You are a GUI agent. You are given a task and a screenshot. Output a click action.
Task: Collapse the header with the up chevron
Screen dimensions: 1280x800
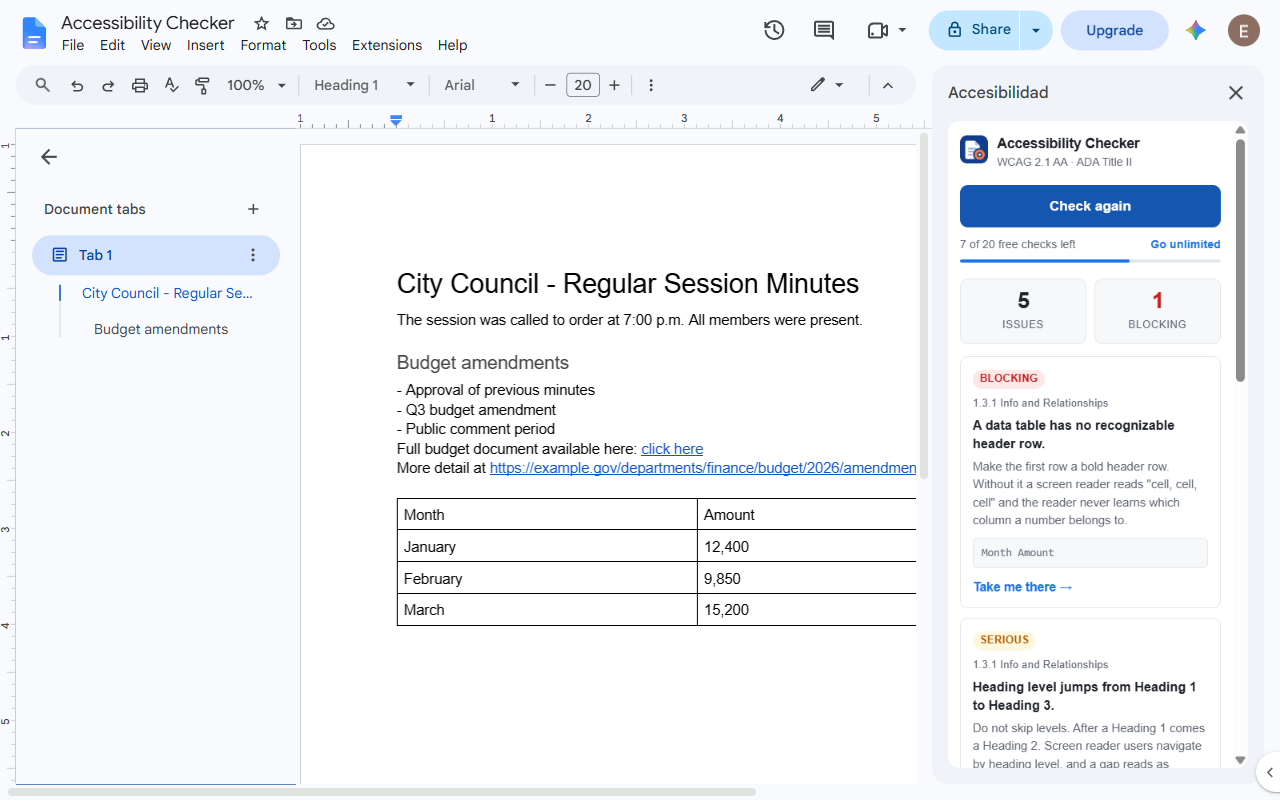(887, 85)
